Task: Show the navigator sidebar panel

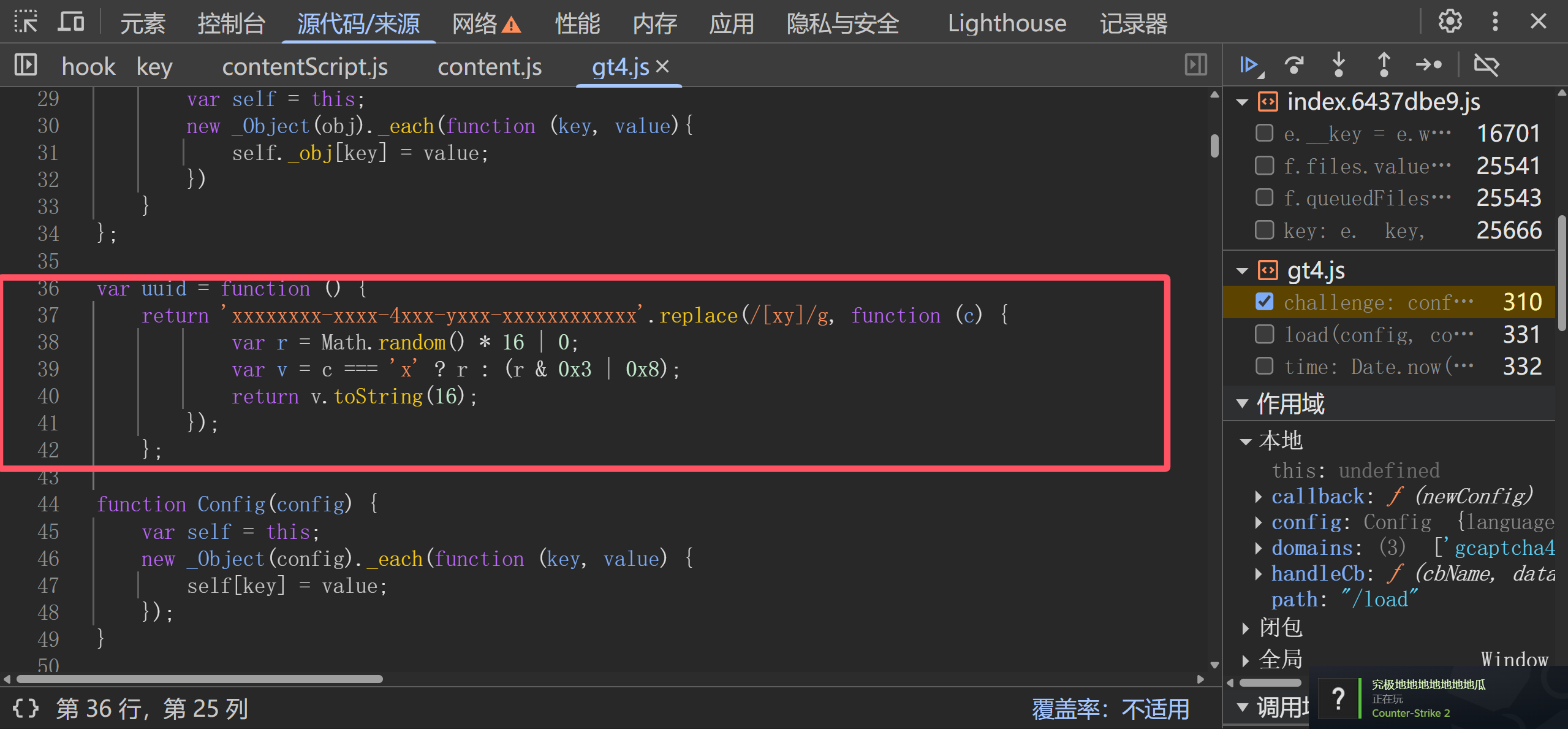Action: click(25, 65)
